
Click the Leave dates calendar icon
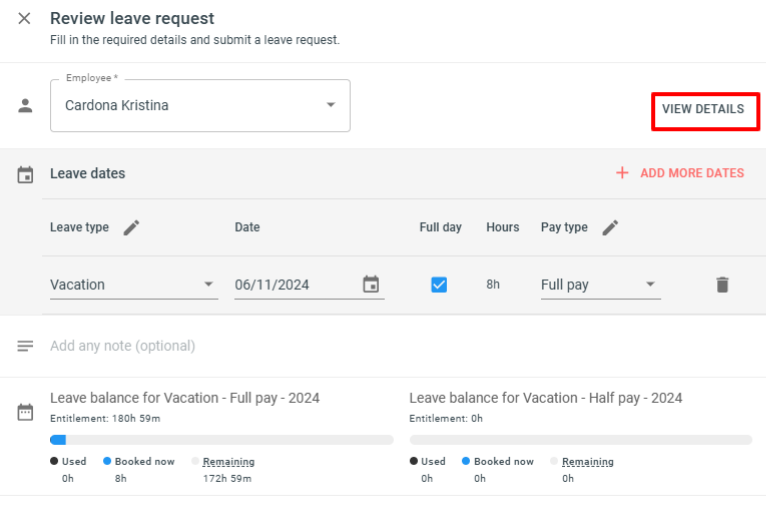pos(25,174)
